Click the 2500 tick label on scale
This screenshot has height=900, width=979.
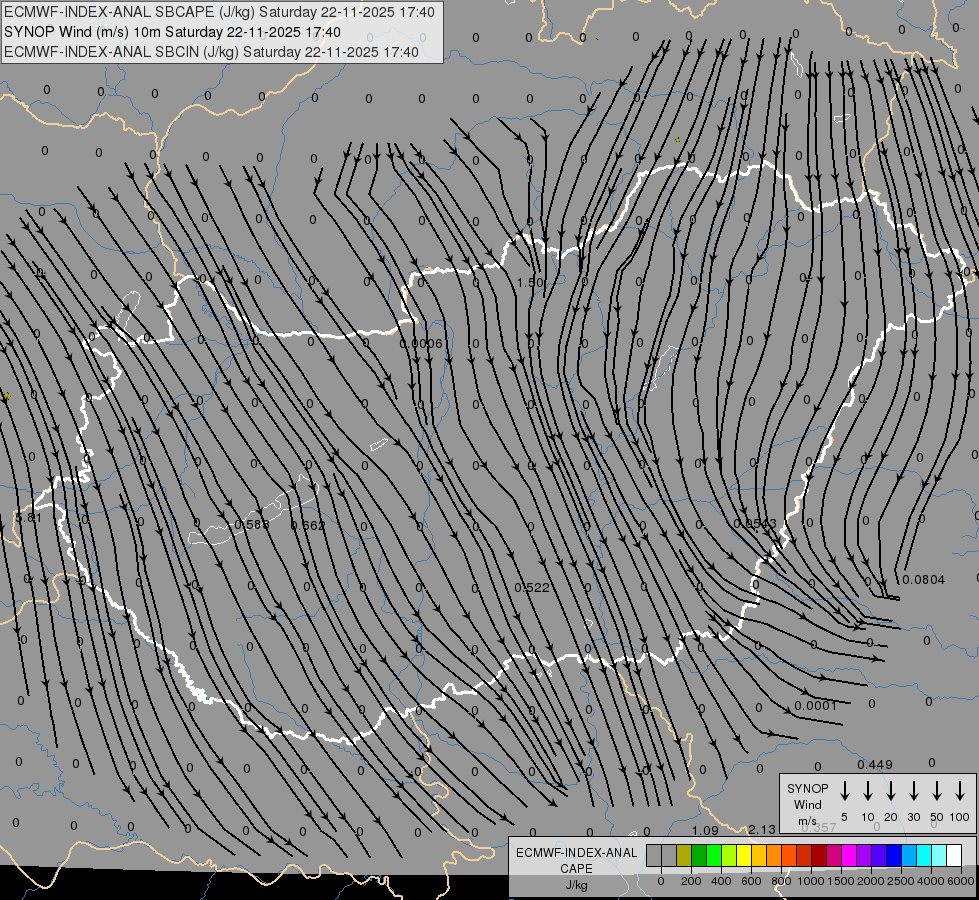click(x=901, y=881)
